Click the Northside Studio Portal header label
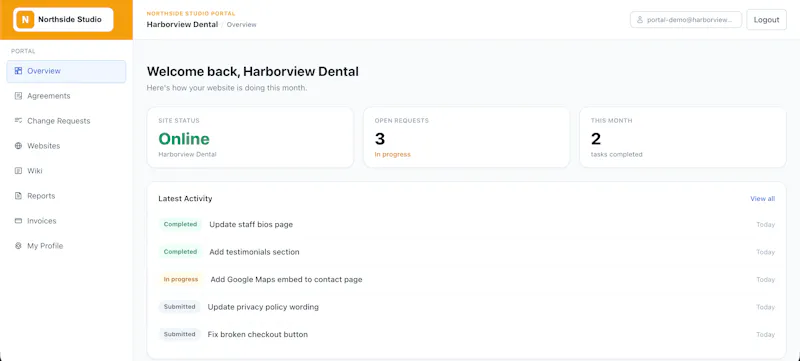This screenshot has height=361, width=800. [191, 14]
